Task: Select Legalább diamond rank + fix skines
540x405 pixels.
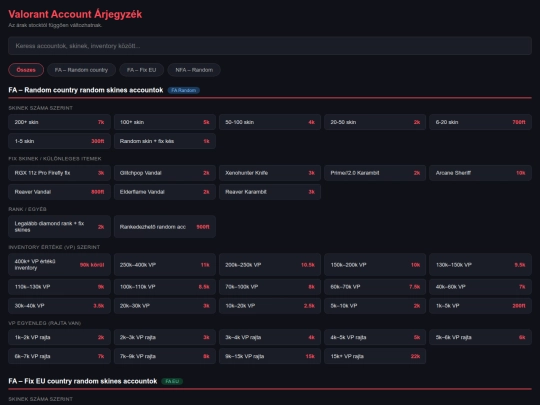Action: pos(59,227)
